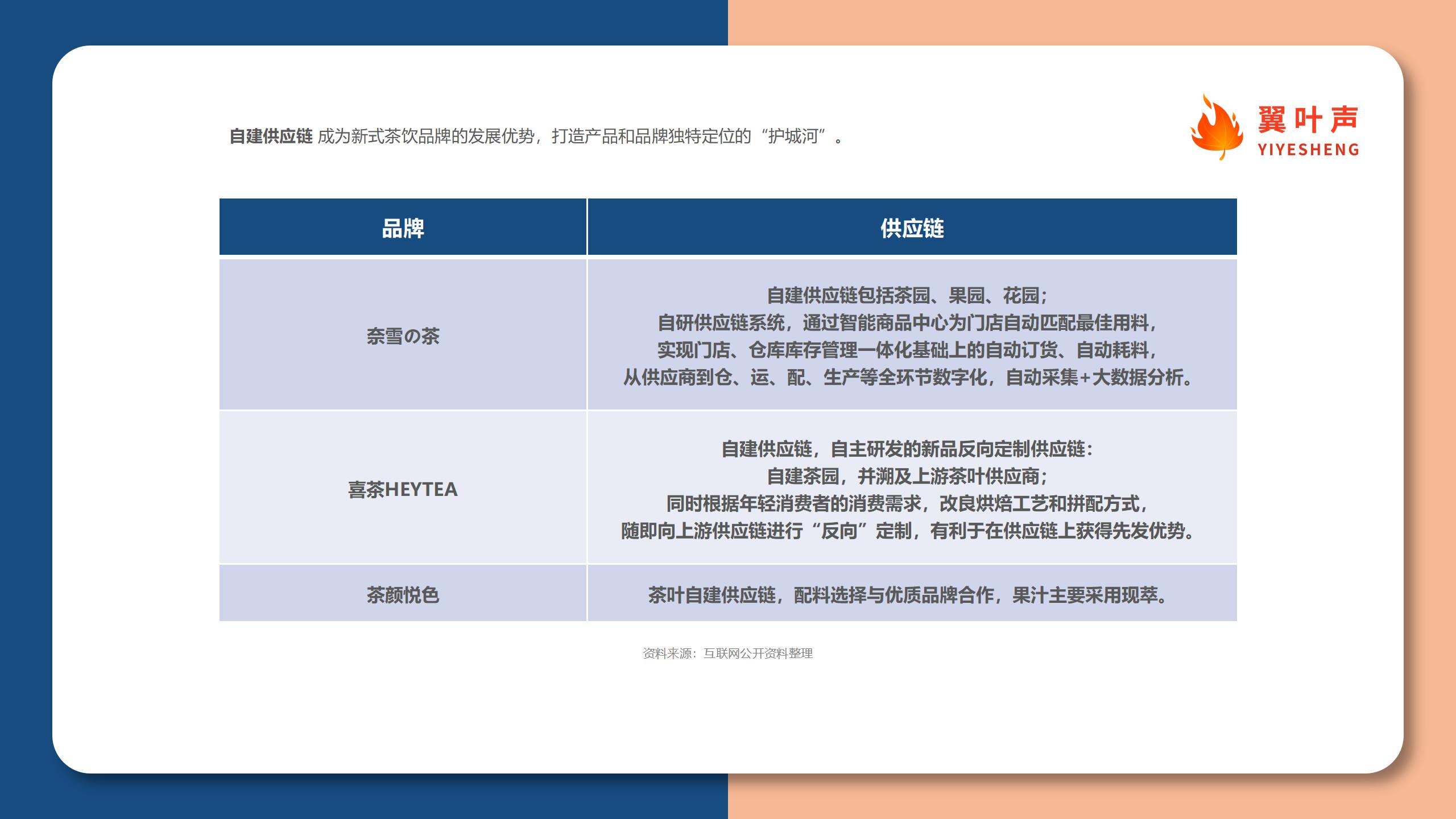1456x819 pixels.
Task: Select the bold 自建供应链 heading text
Action: point(271,136)
